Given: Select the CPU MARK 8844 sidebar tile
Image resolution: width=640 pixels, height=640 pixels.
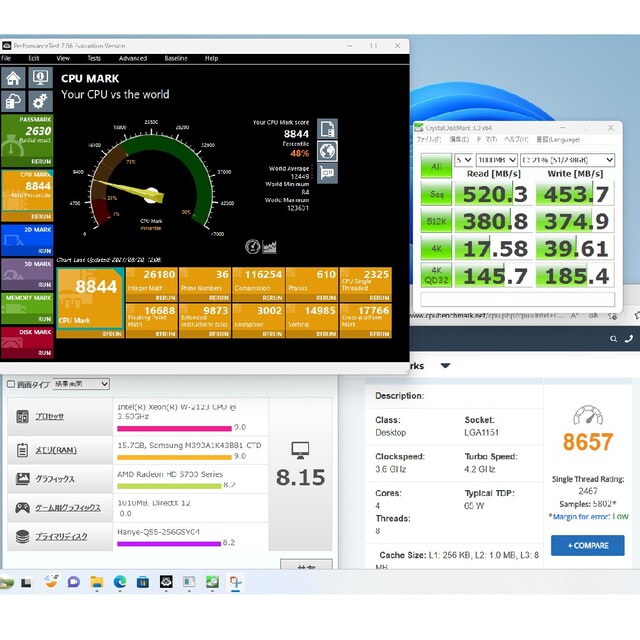Looking at the screenshot, I should point(27,196).
